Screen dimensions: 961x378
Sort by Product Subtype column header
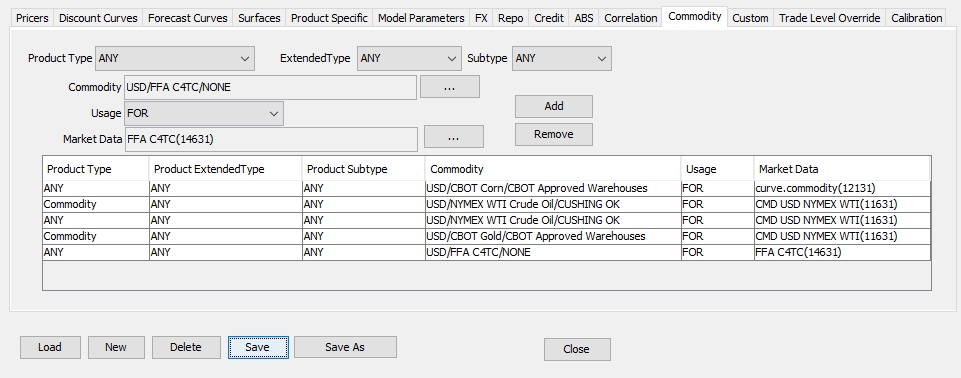(363, 169)
